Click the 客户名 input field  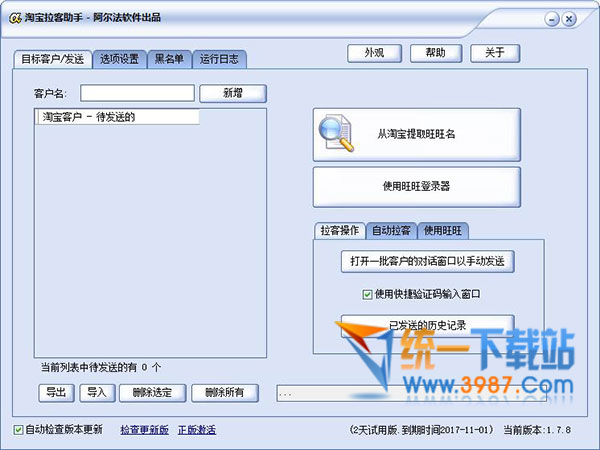(137, 93)
